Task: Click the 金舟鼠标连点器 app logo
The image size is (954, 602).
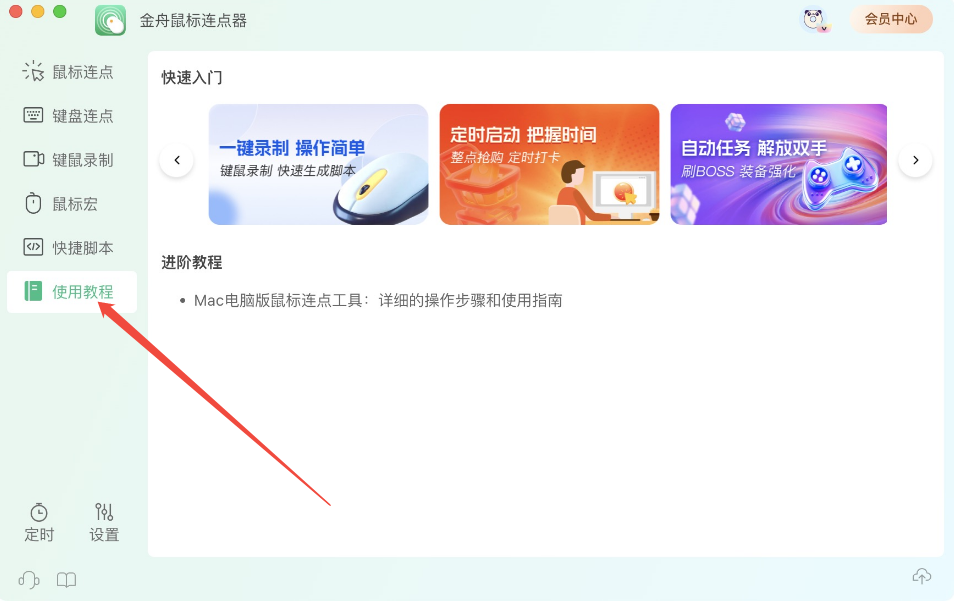Action: (111, 20)
